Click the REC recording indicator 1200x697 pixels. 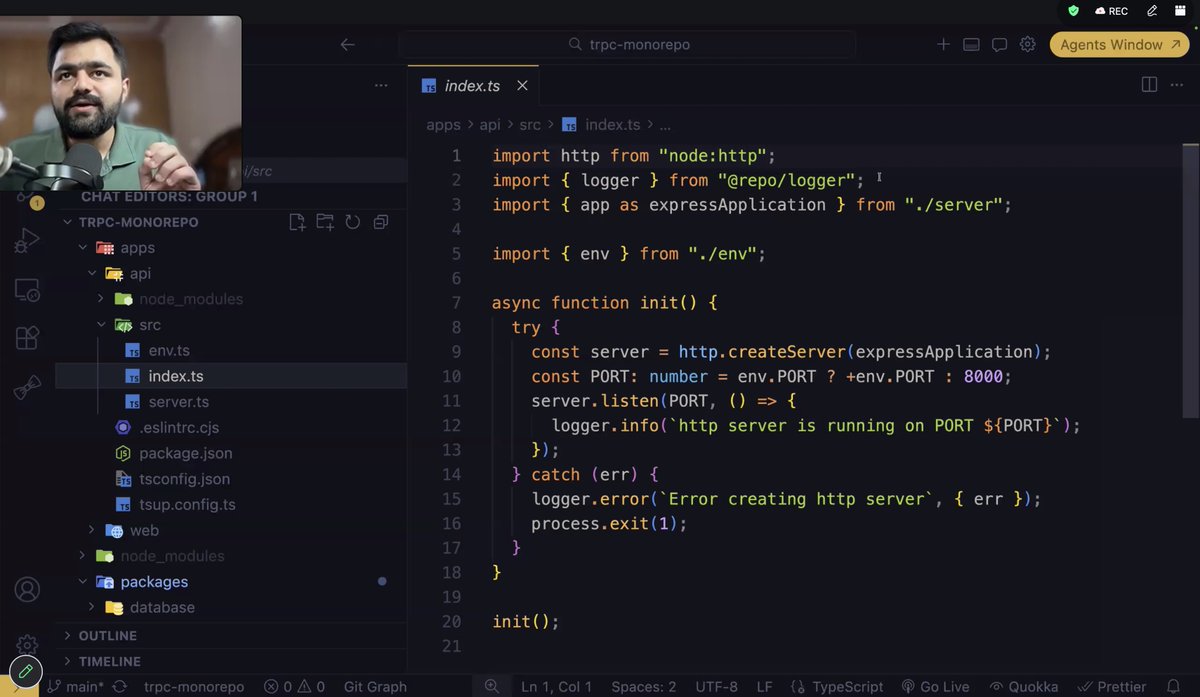click(1111, 11)
